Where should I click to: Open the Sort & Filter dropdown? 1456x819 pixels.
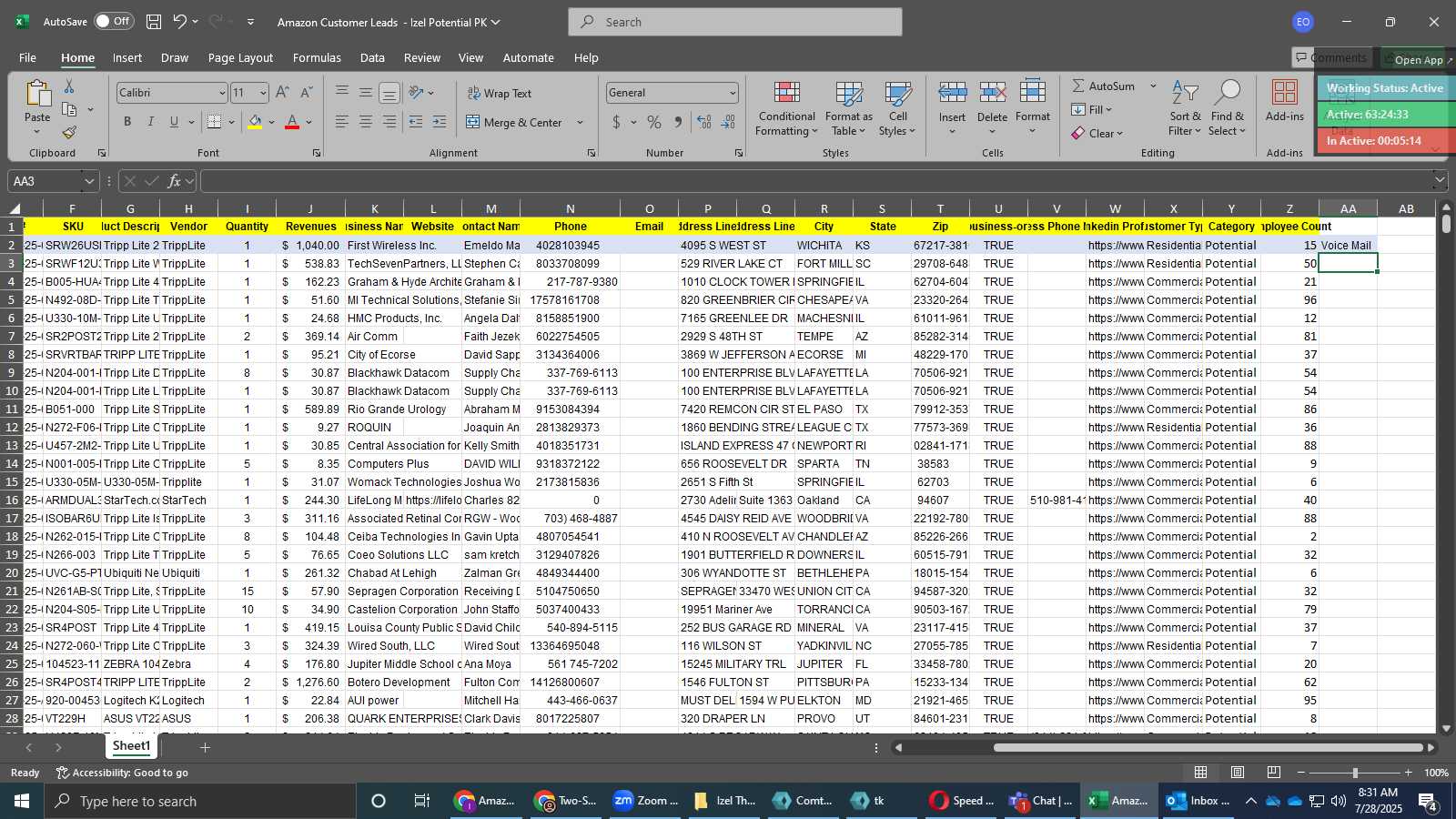tap(1186, 109)
